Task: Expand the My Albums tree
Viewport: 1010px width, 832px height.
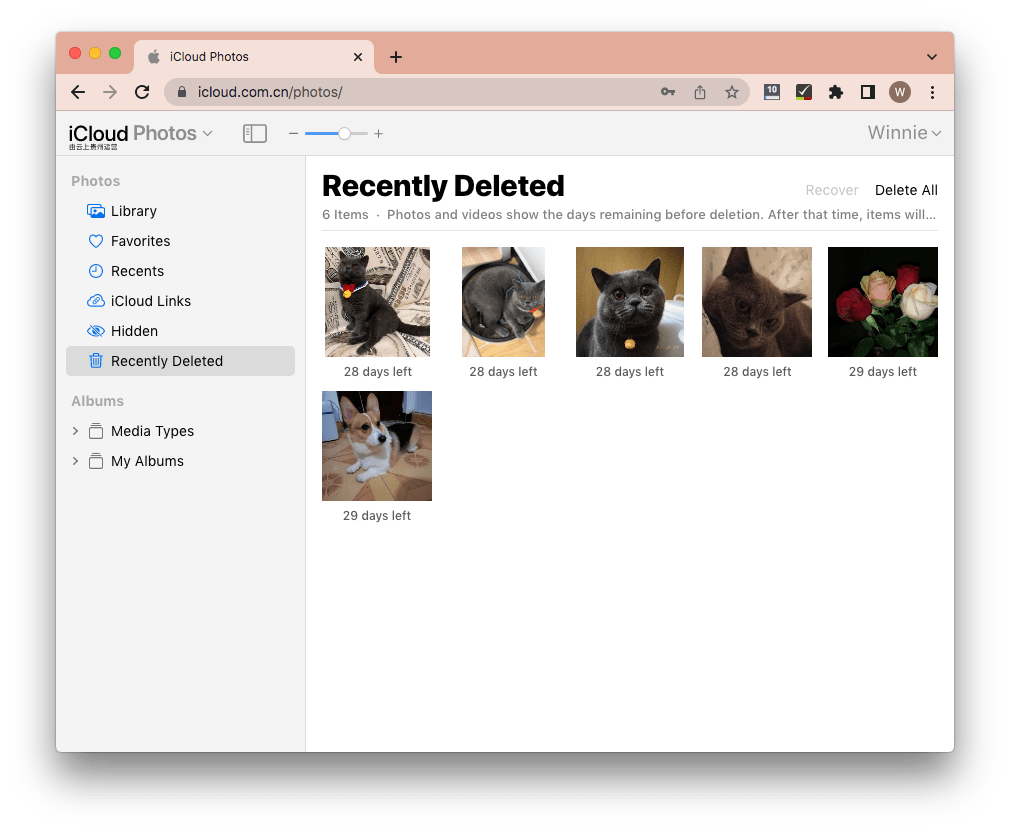Action: tap(75, 461)
